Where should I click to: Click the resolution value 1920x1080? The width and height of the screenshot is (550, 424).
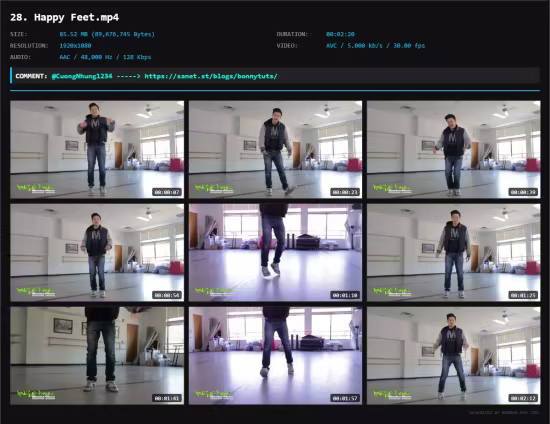75,46
